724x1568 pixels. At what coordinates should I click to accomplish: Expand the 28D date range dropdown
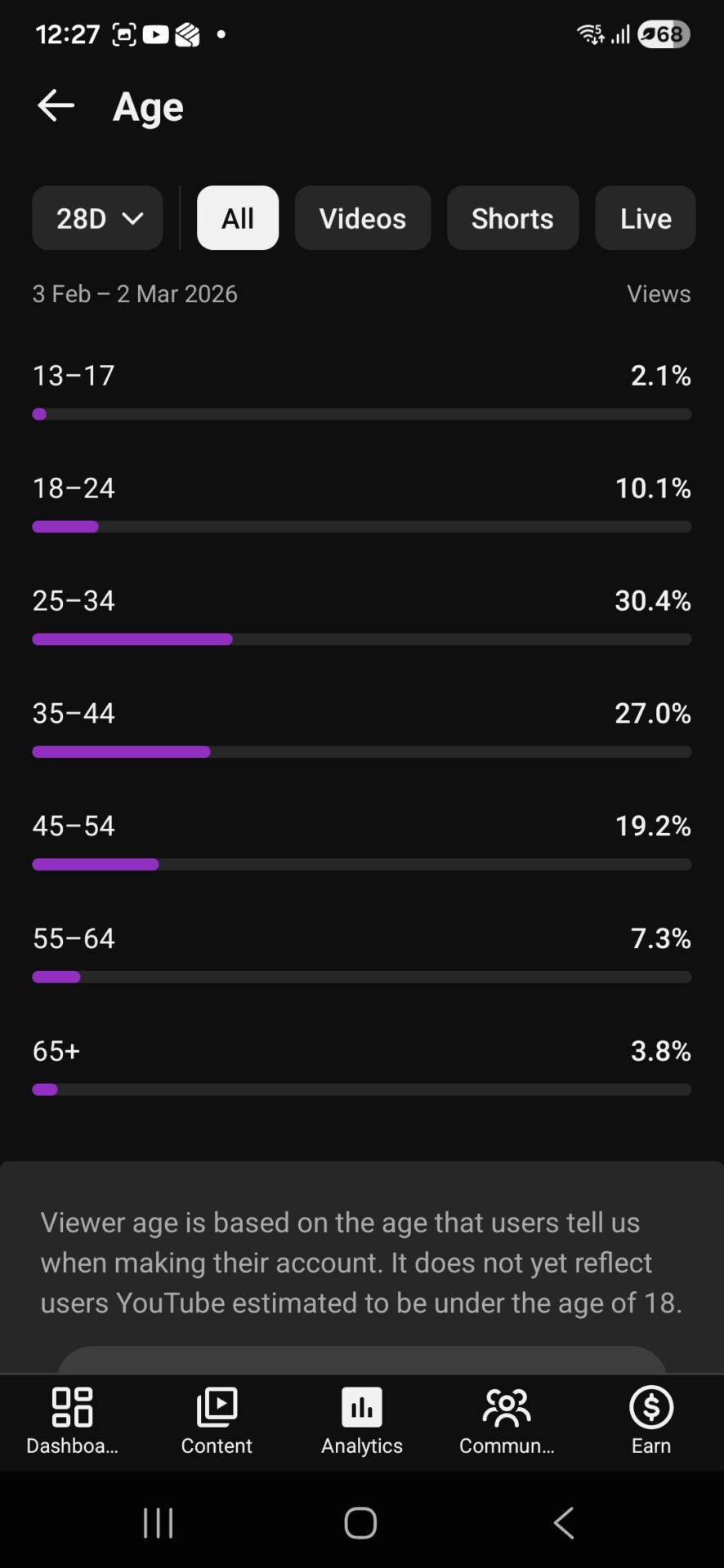coord(97,218)
